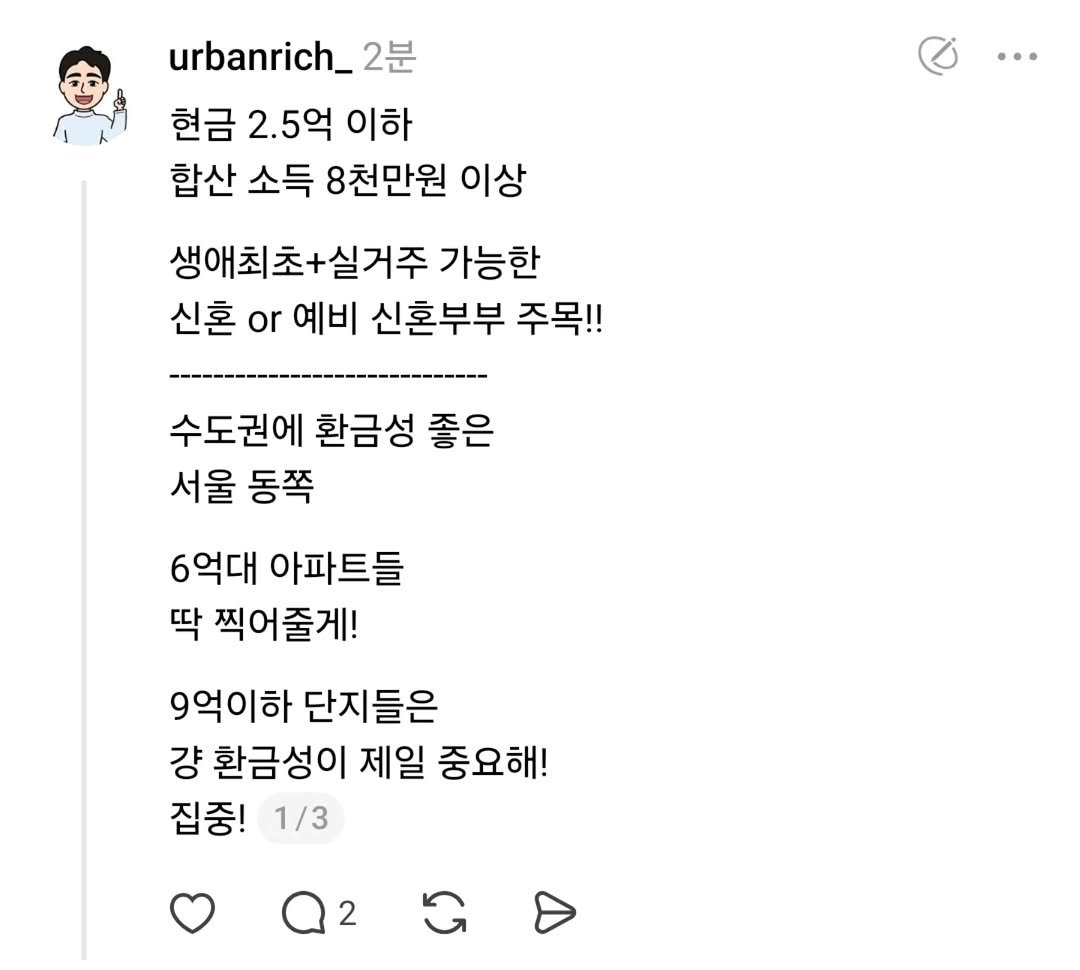Image resolution: width=1080 pixels, height=970 pixels.
Task: Share the post with the paper plane icon
Action: [557, 910]
